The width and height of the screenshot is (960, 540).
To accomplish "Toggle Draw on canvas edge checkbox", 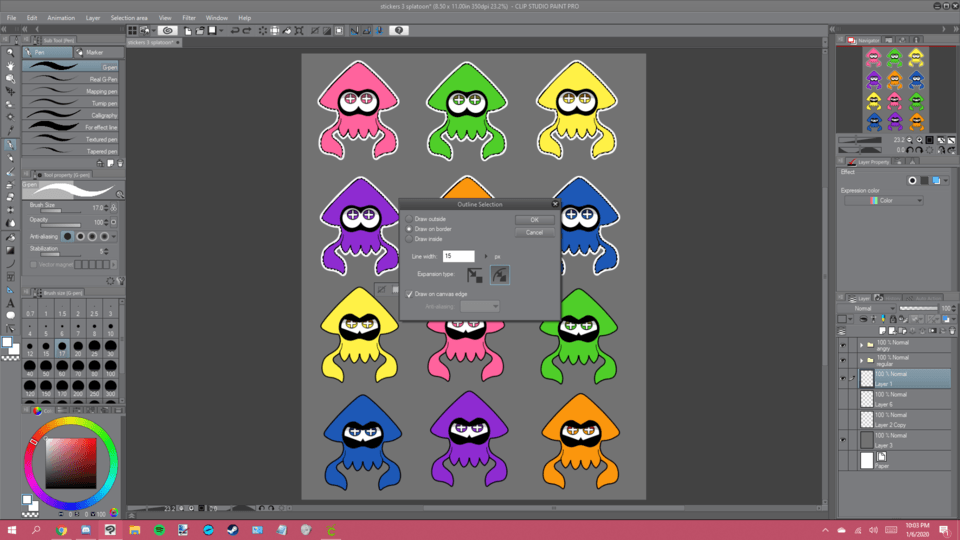I will (x=409, y=294).
